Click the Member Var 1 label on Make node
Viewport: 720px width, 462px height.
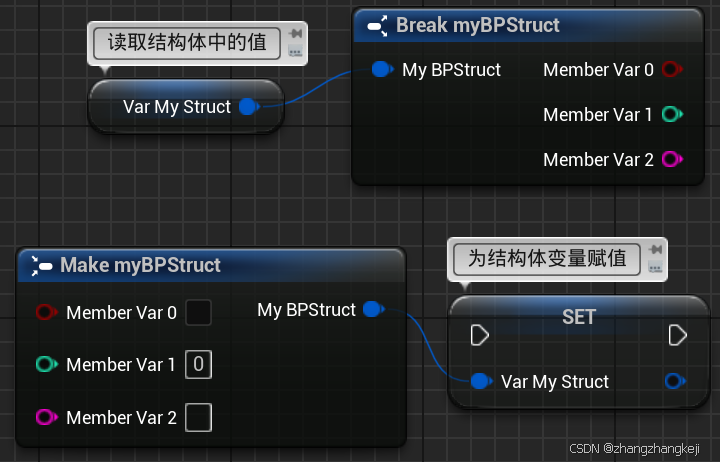coord(120,365)
